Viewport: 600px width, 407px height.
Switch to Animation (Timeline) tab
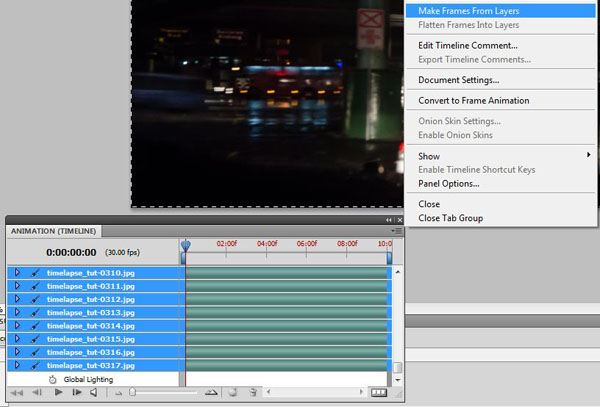click(54, 231)
